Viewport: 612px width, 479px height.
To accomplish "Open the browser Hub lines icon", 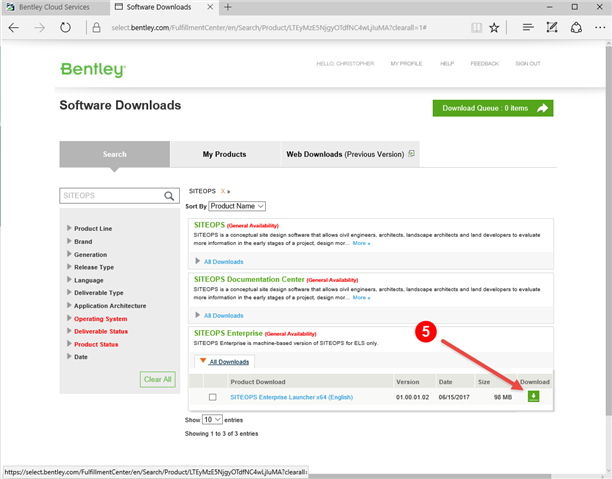I will pos(528,27).
